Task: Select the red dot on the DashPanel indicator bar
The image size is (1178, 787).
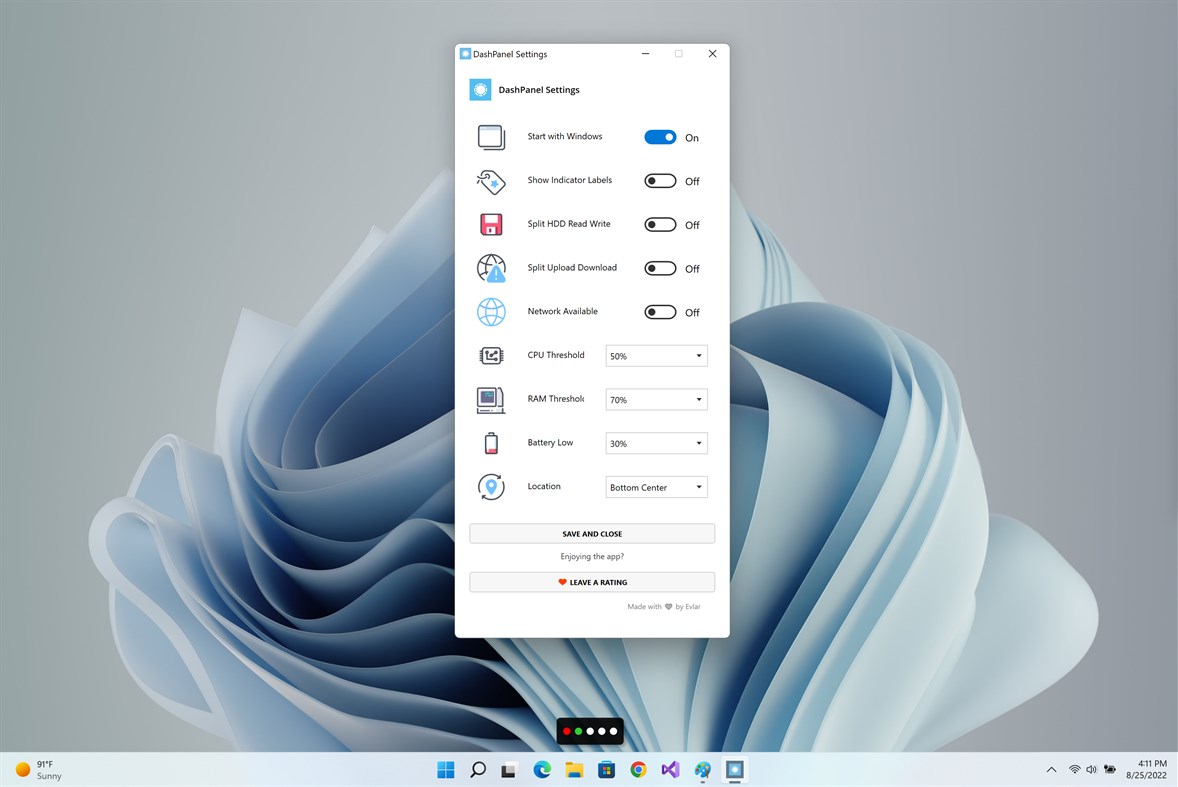Action: [567, 731]
